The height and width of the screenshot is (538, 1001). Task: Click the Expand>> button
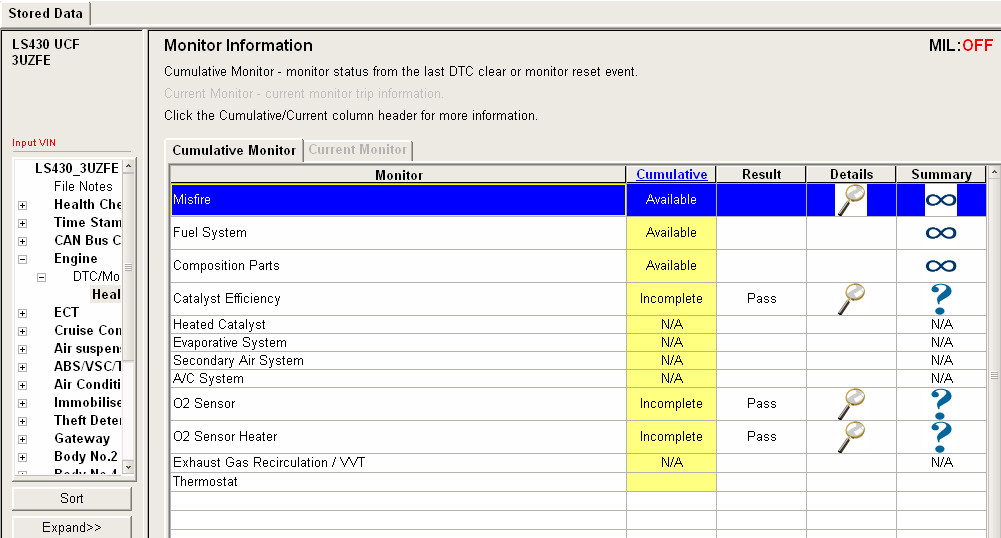71,527
